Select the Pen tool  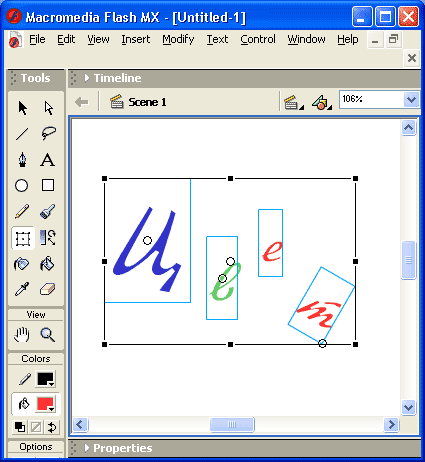pos(22,160)
